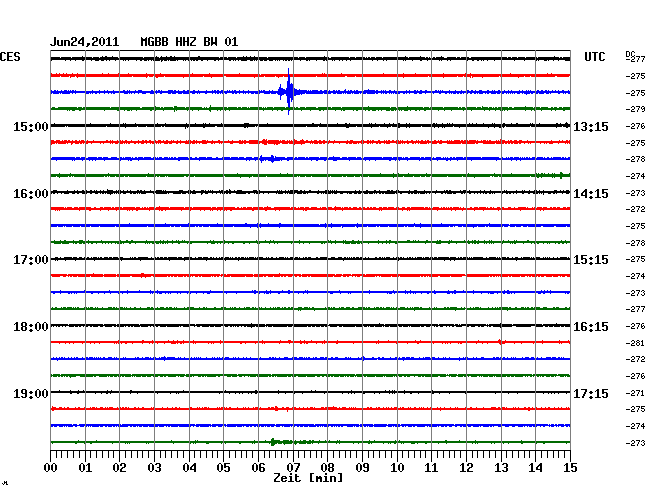Click the large blue earthquake spike near minute 07

[x=289, y=92]
